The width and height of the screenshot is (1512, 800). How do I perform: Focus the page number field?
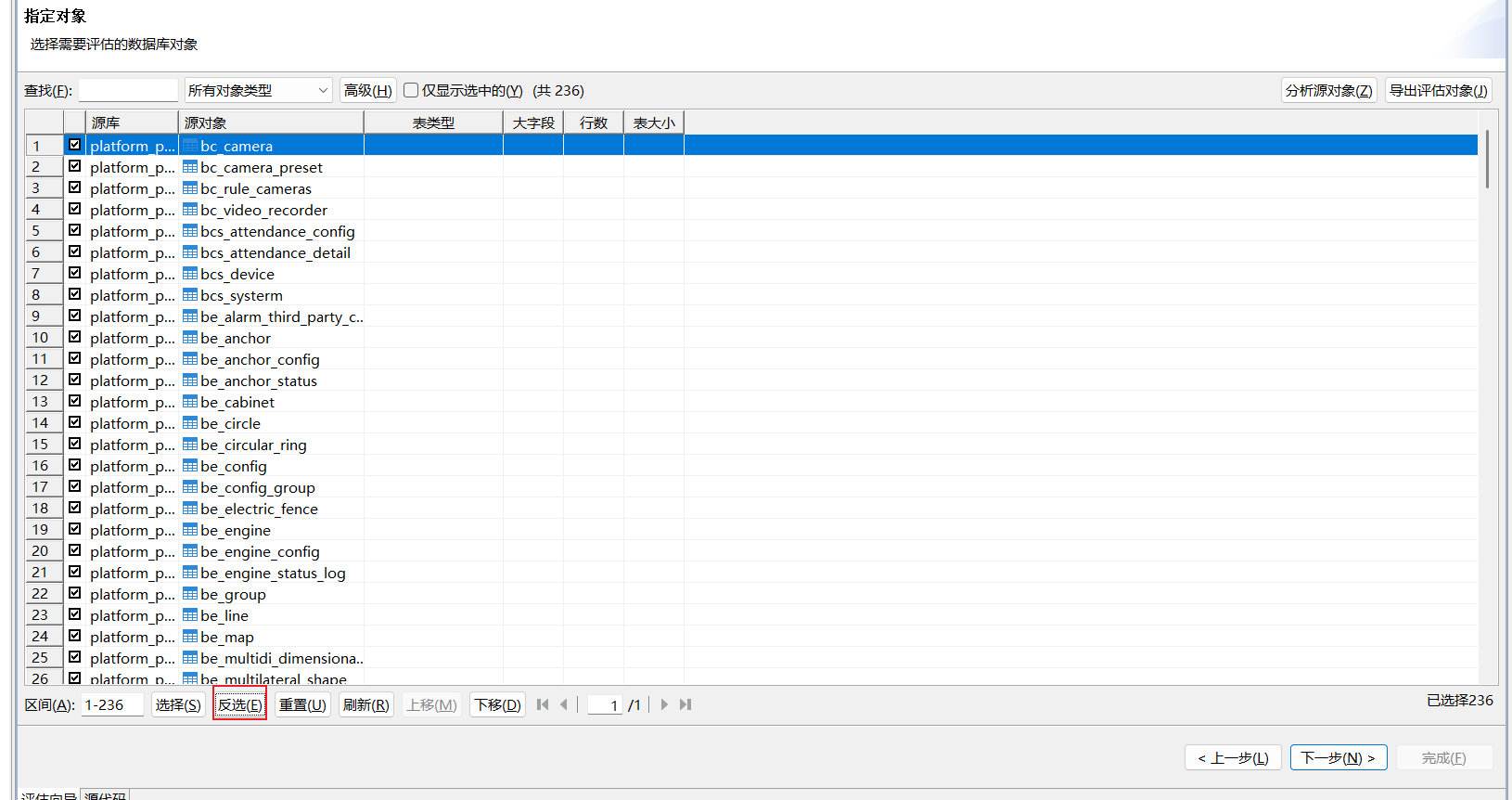click(605, 704)
